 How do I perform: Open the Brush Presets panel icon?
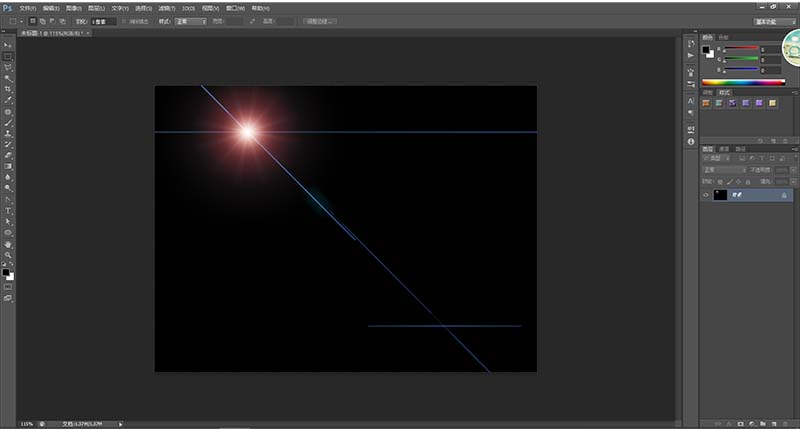click(691, 84)
